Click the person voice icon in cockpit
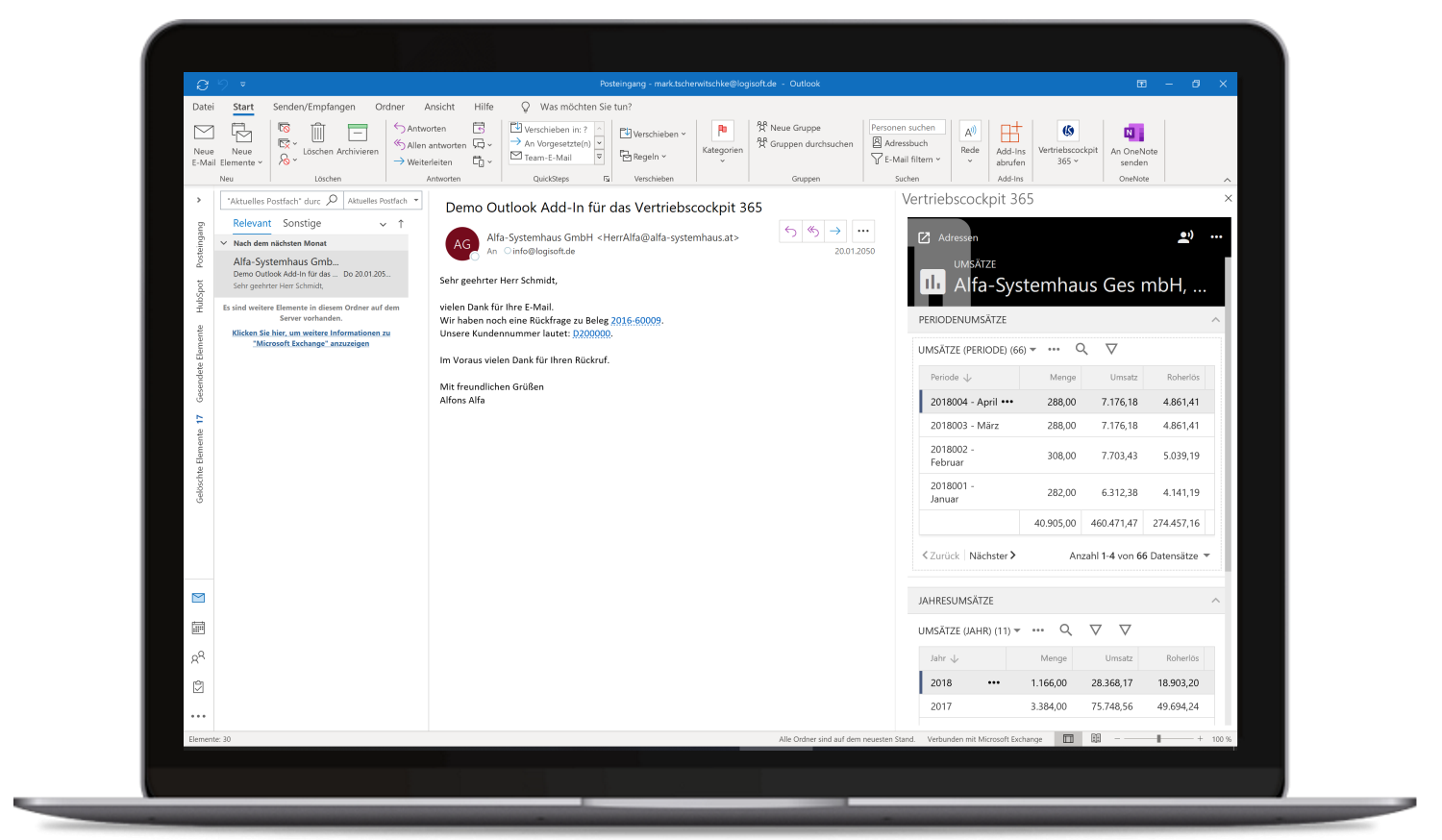The image size is (1442, 840). [1185, 236]
